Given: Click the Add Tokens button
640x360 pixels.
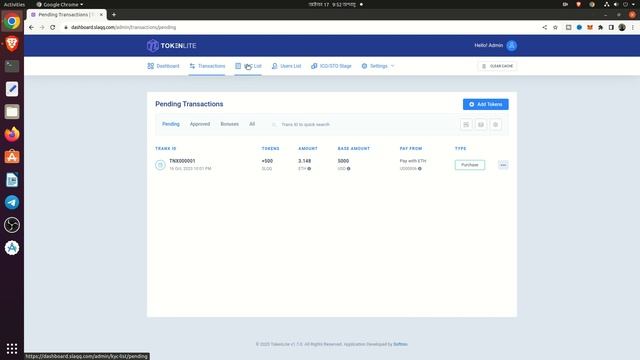Looking at the screenshot, I should coord(486,104).
